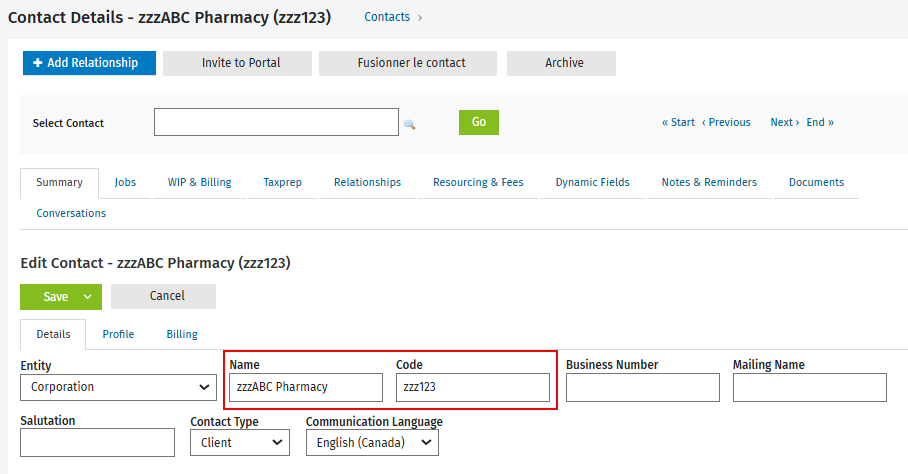Click the magnifier search icon beside Select Contact
Viewport: 908px width, 474px height.
409,124
